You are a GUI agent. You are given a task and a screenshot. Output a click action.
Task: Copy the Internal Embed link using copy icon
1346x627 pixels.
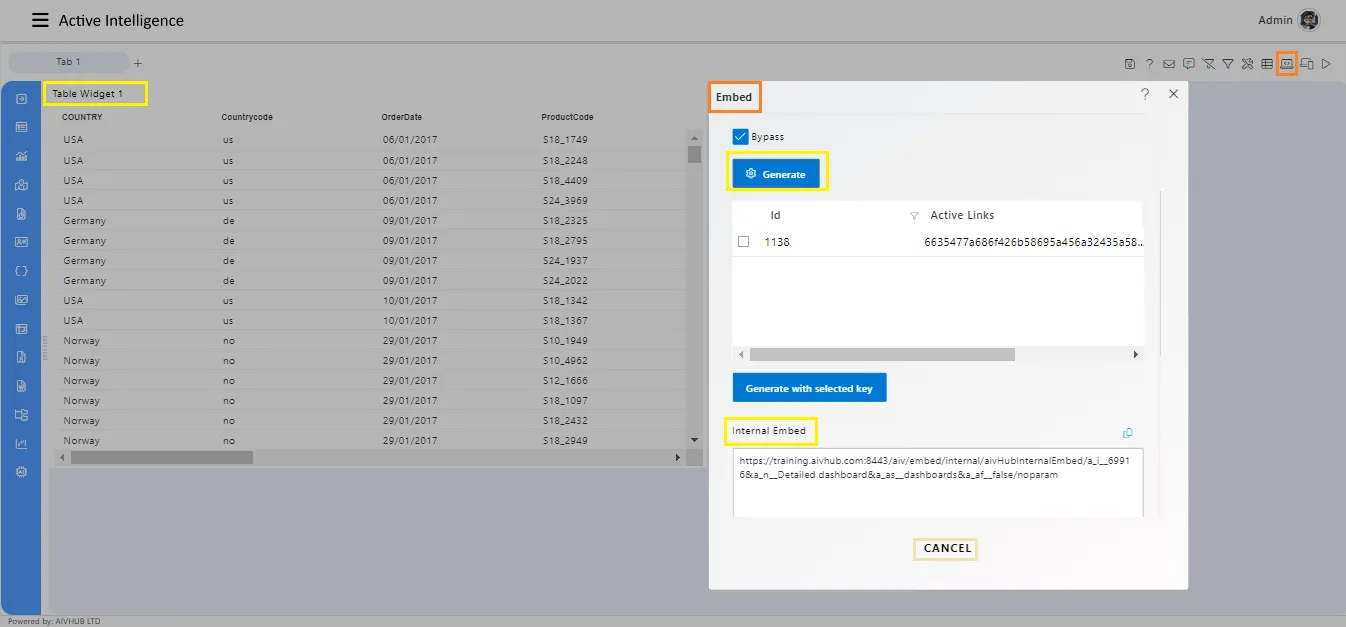(1128, 432)
